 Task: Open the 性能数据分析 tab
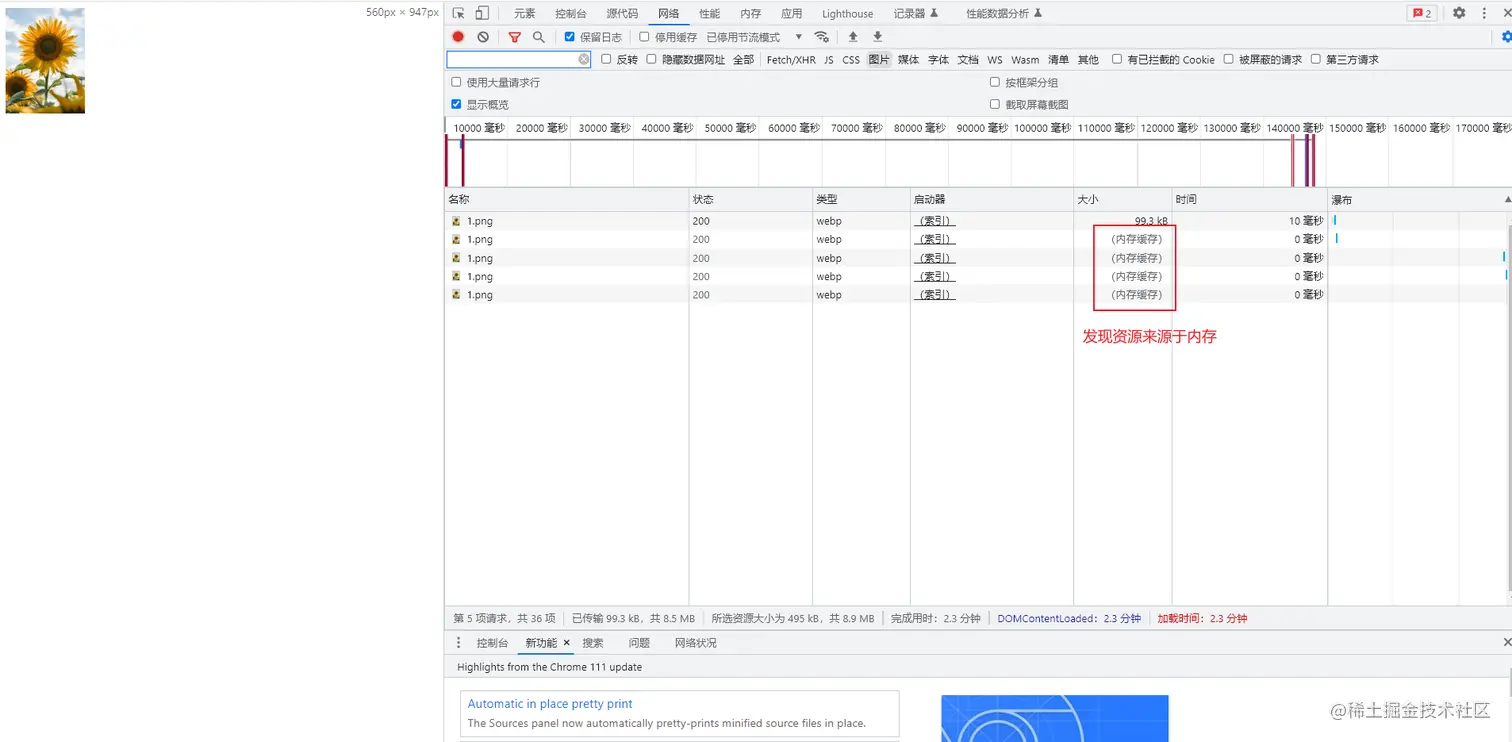[1004, 13]
